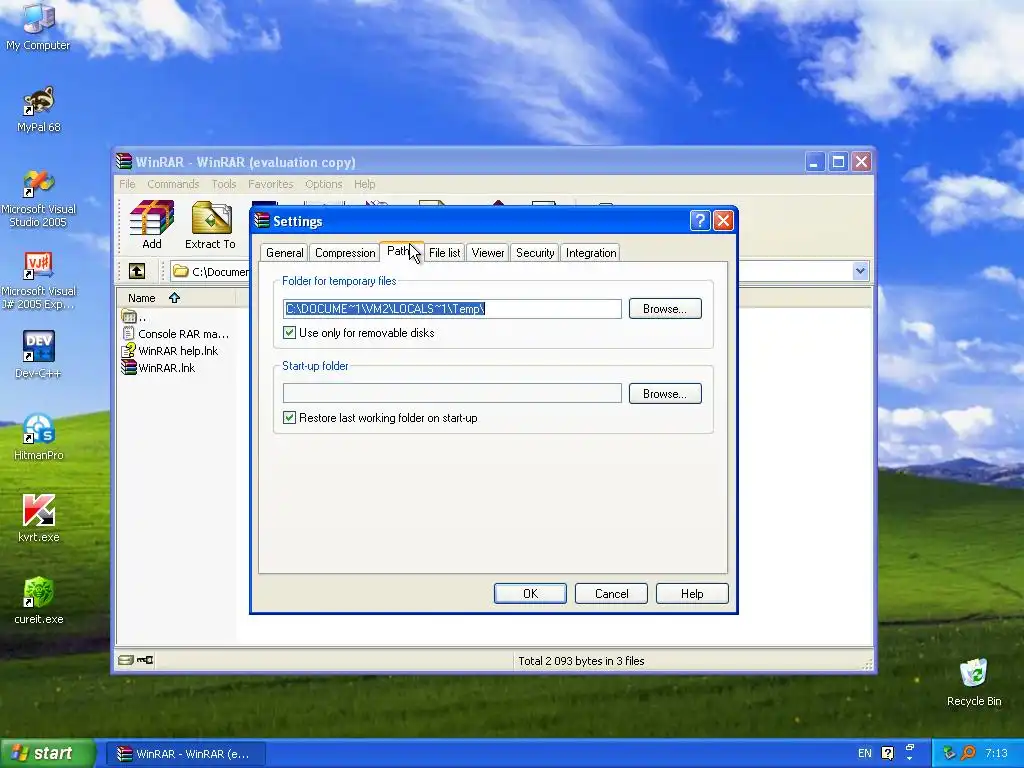Click the language bar help icon in taskbar
1024x768 pixels.
[887, 753]
